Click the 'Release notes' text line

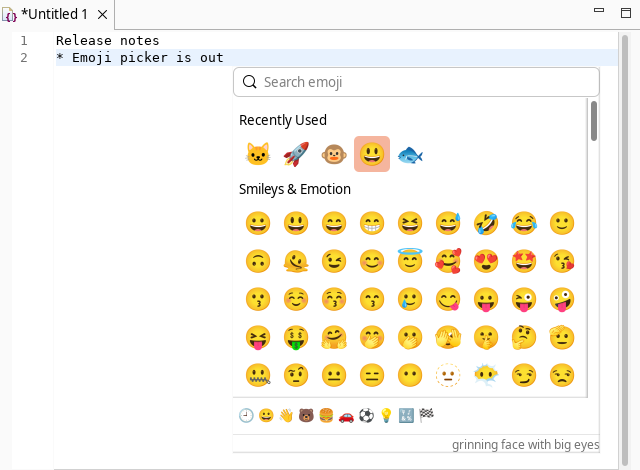click(x=108, y=41)
